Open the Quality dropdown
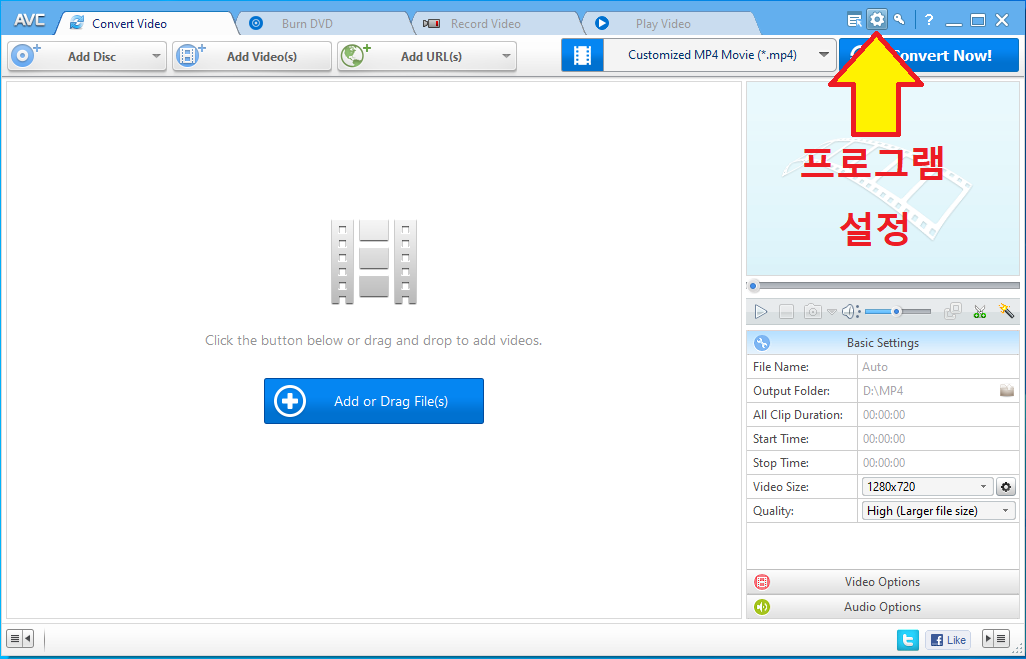This screenshot has height=659, width=1026. 938,511
